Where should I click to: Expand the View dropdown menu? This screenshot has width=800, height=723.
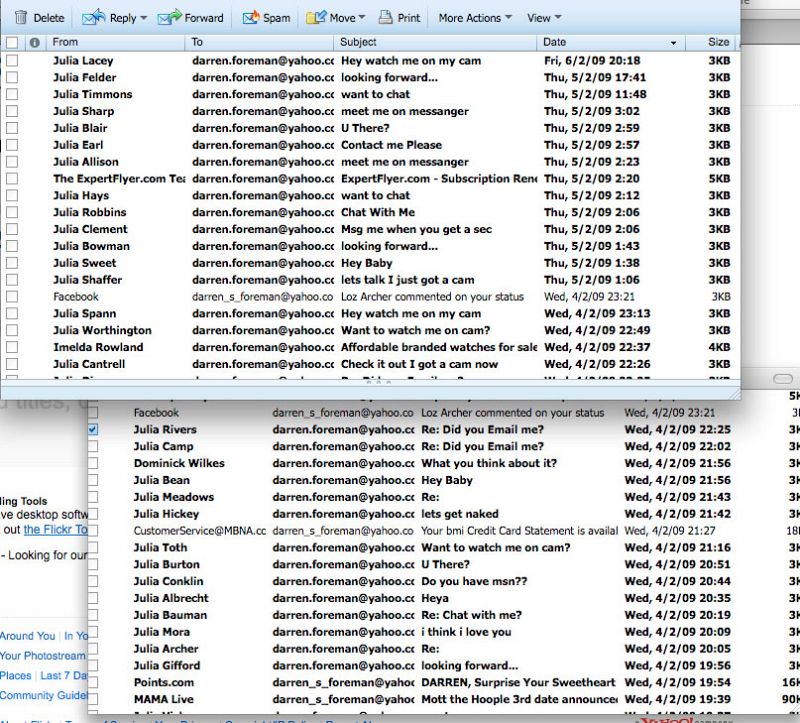(x=544, y=17)
